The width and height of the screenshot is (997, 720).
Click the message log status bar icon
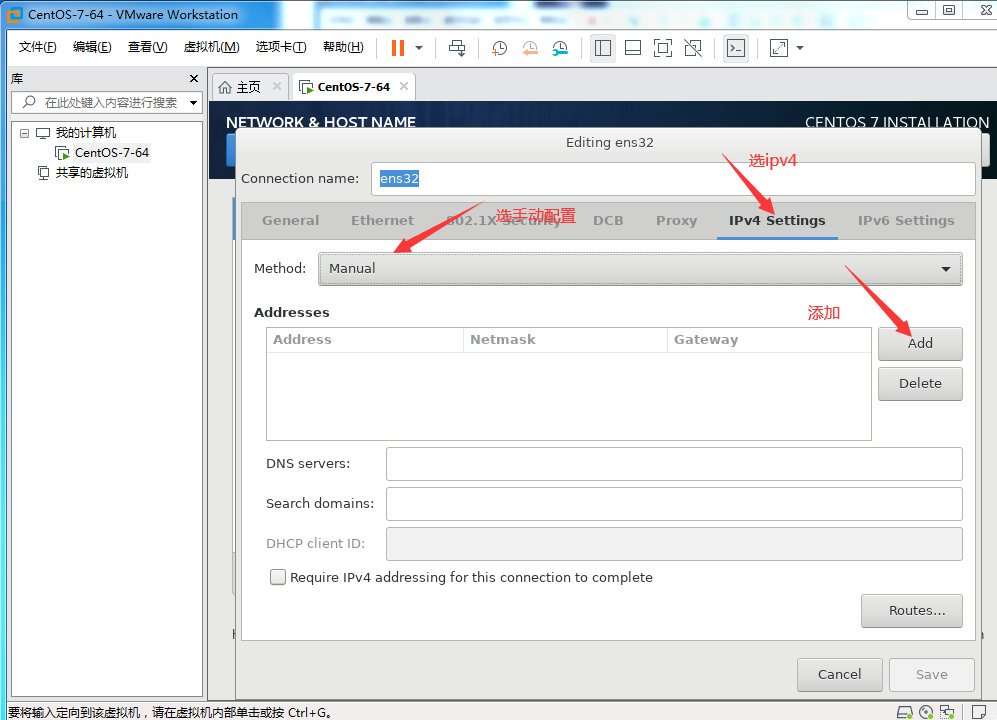[x=979, y=711]
